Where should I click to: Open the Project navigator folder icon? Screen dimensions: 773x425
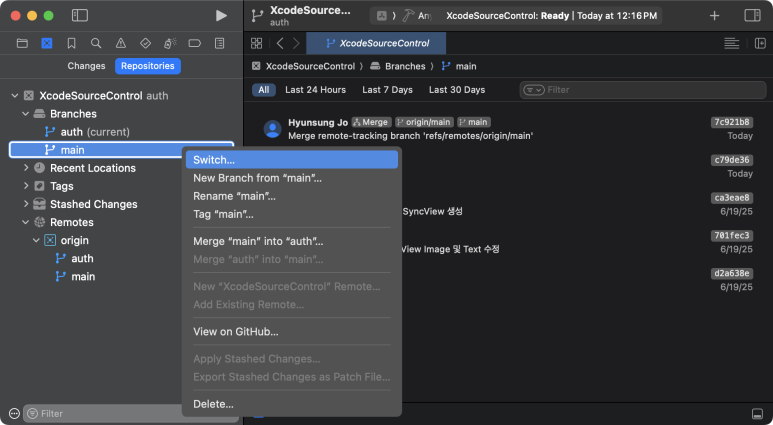coord(22,43)
